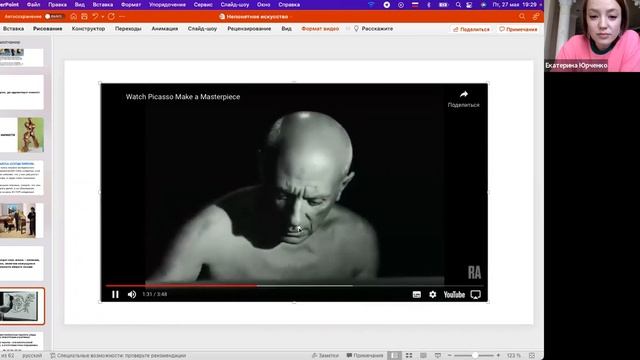The image size is (640, 360).
Task: Click the coauthoring share icon in title bar
Action: coord(536,17)
